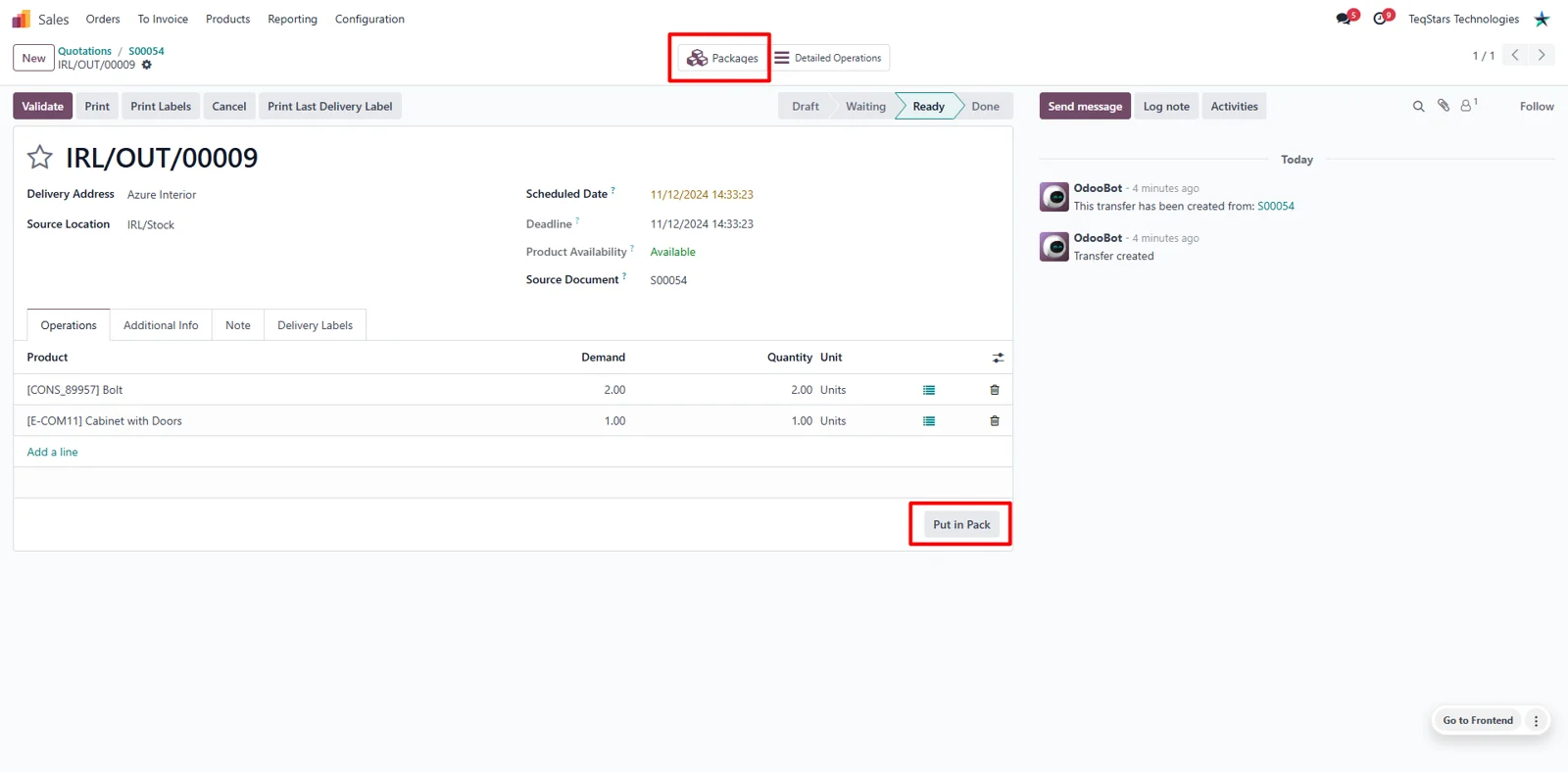Open the conversations messages icon

(1344, 19)
